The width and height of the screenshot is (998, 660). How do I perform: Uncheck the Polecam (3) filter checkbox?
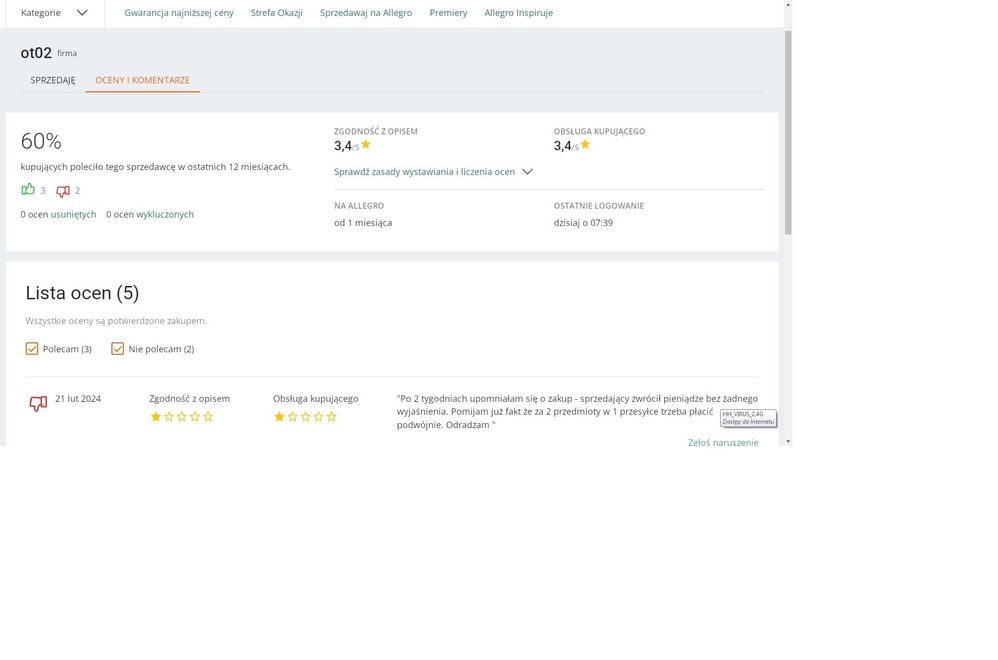point(32,349)
